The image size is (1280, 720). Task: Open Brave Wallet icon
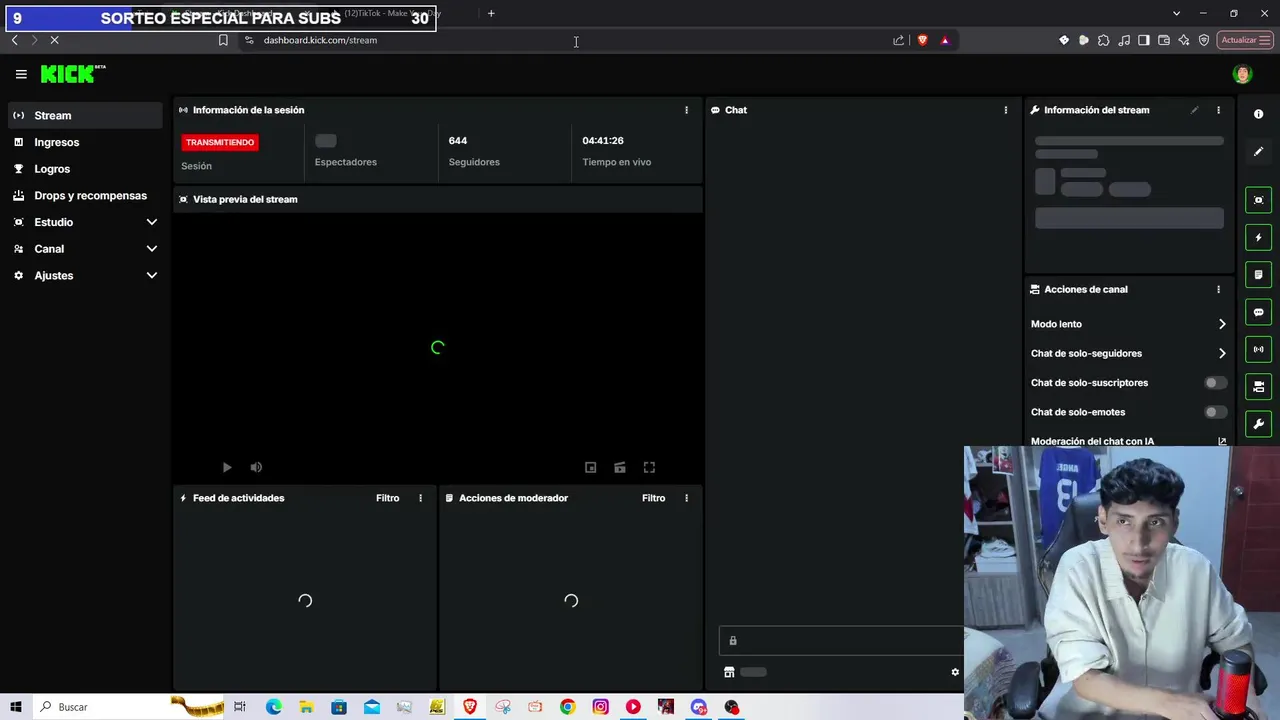1164,40
